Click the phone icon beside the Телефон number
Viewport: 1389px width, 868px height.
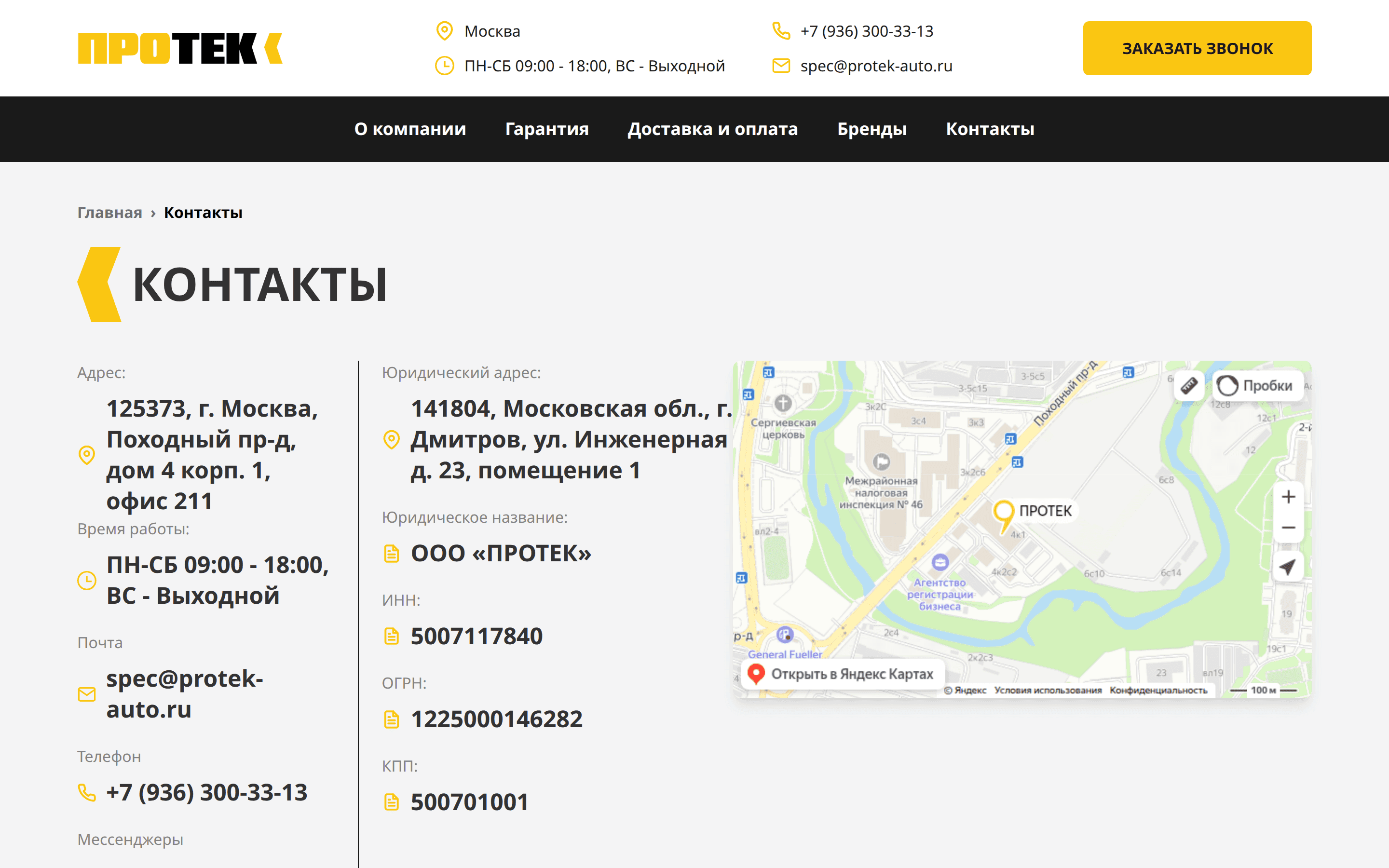point(87,793)
